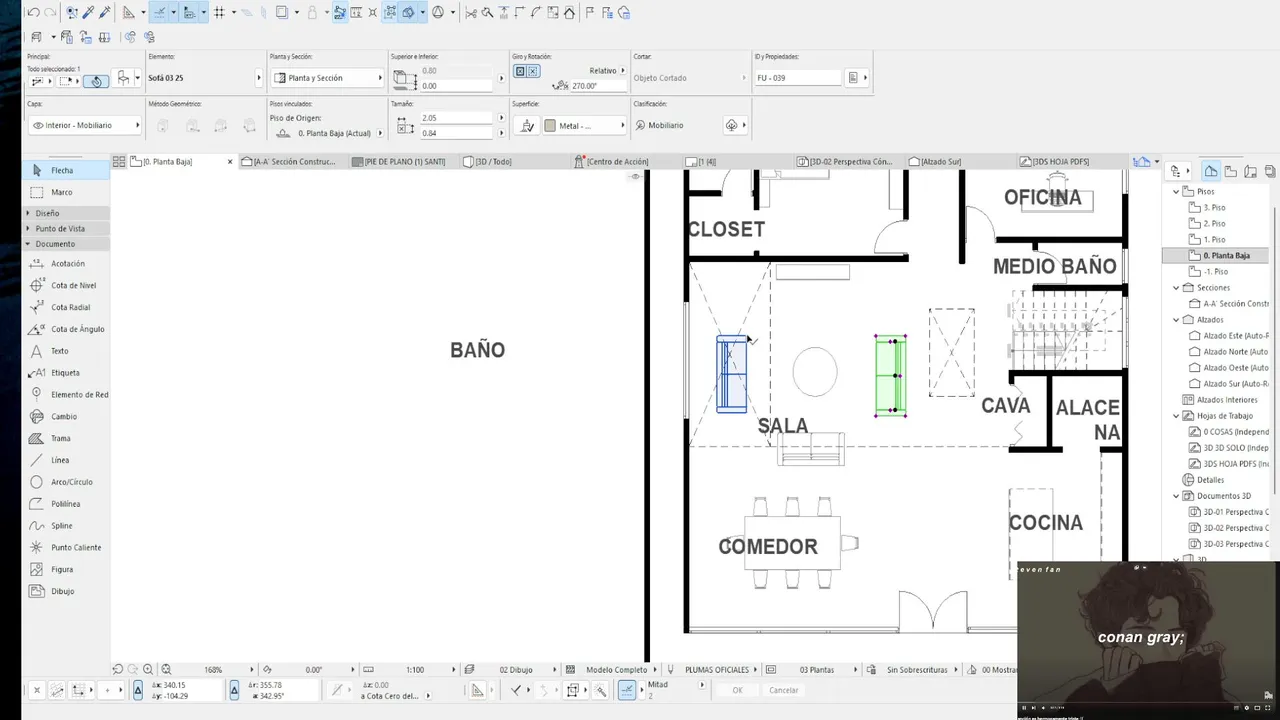Viewport: 1280px width, 720px height.
Task: Select the eyedropper pick-up parameters tool
Action: 88,13
